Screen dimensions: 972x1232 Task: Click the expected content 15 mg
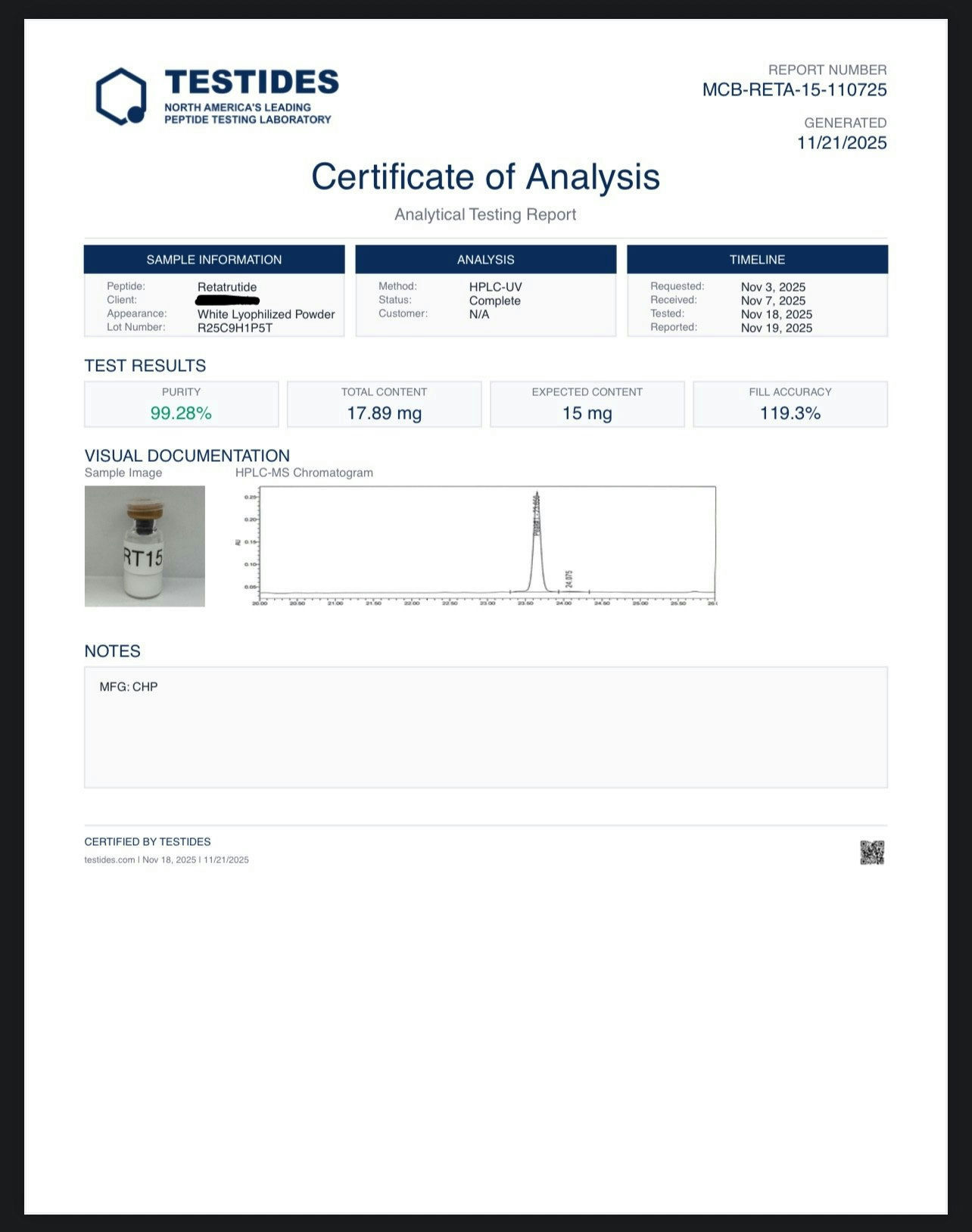click(x=587, y=413)
